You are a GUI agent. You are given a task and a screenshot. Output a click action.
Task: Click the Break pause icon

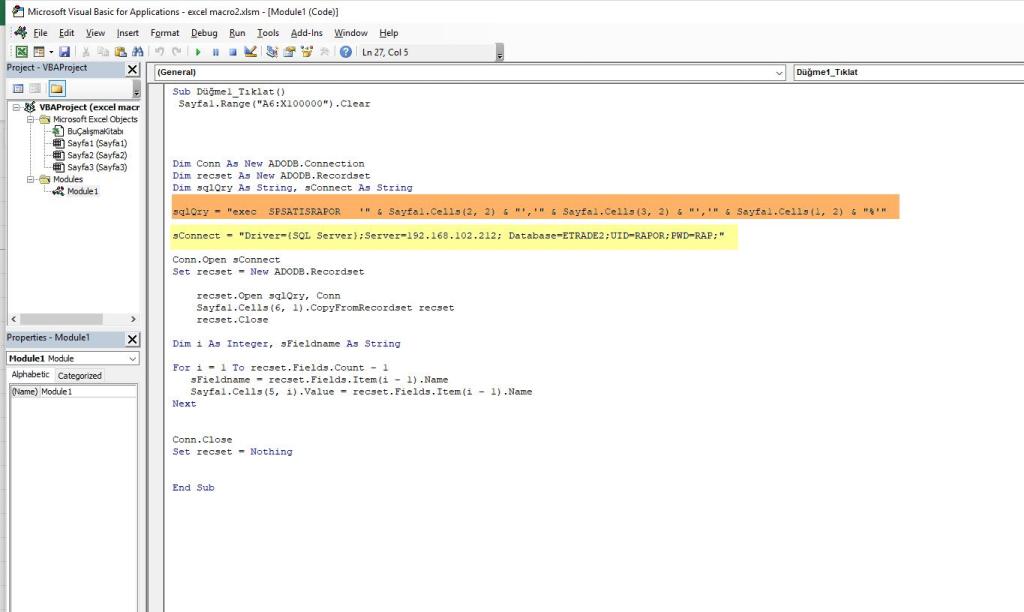215,52
